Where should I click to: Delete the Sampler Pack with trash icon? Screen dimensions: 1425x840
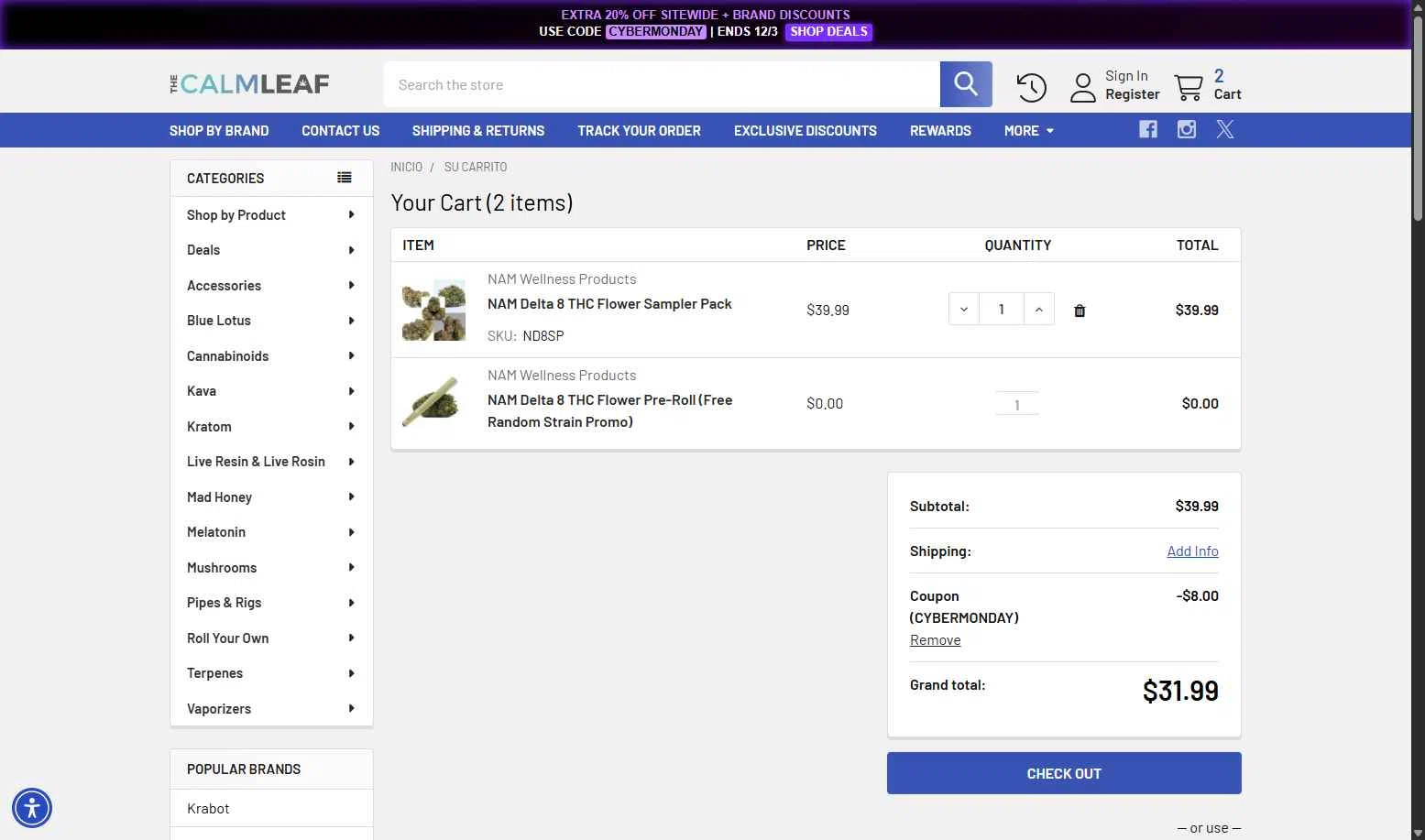pyautogui.click(x=1080, y=311)
